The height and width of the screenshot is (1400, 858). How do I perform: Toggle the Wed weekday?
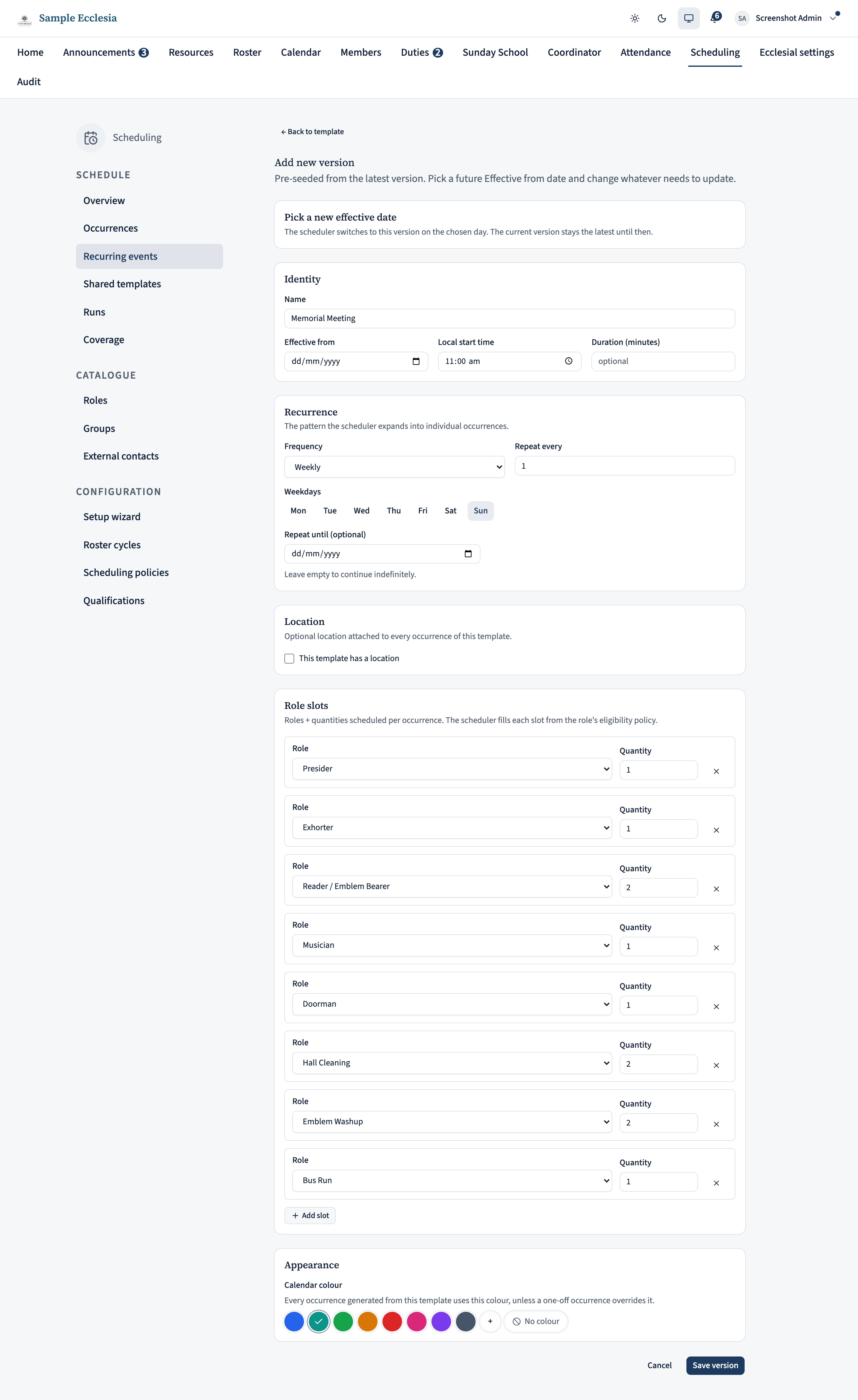pos(361,511)
